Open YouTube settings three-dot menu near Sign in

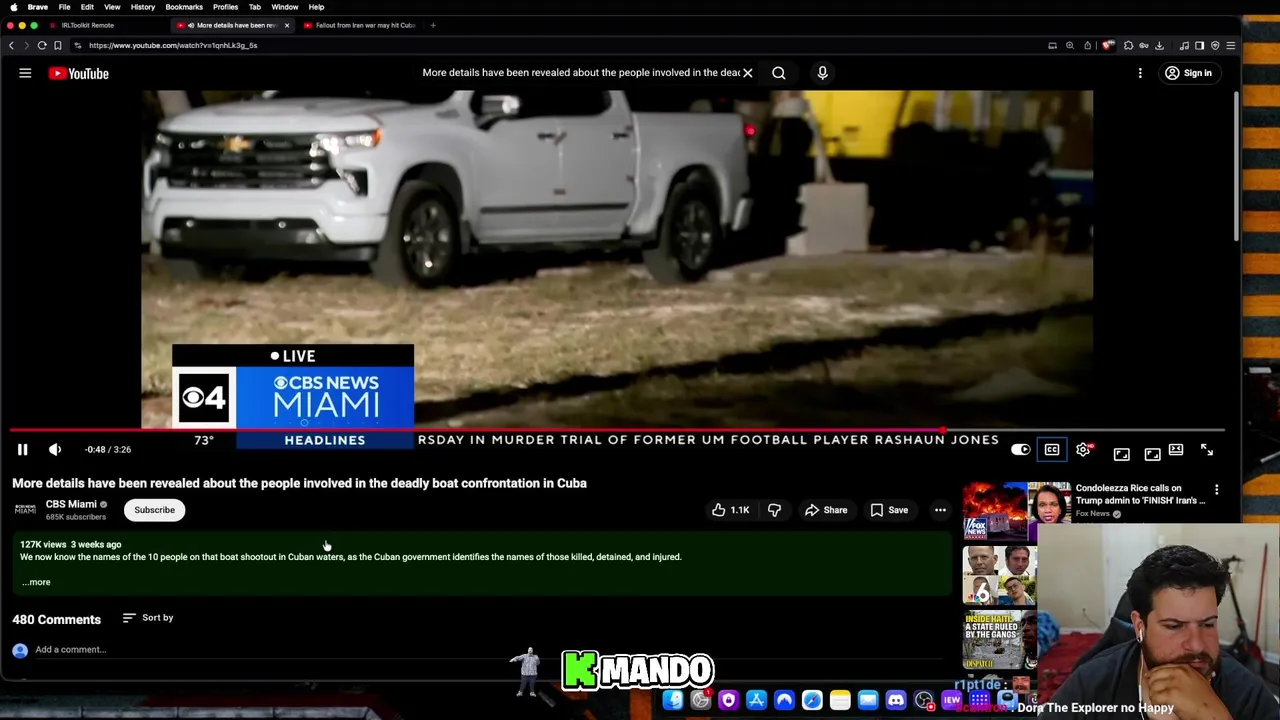coord(1140,73)
